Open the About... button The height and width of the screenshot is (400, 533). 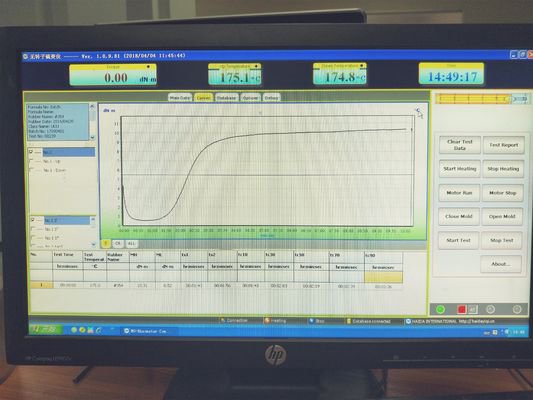click(x=501, y=264)
